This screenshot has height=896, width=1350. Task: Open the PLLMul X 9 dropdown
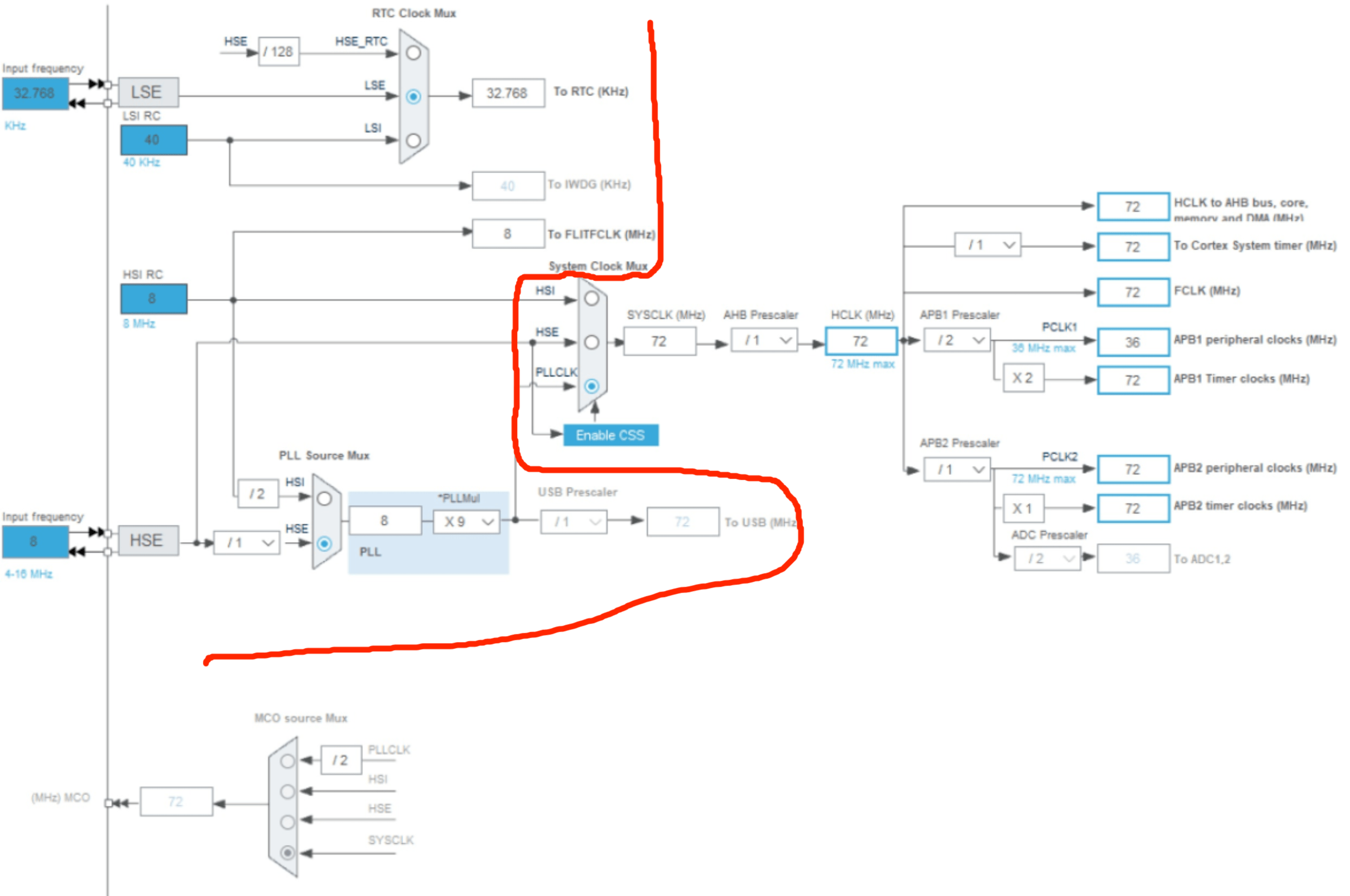(467, 522)
